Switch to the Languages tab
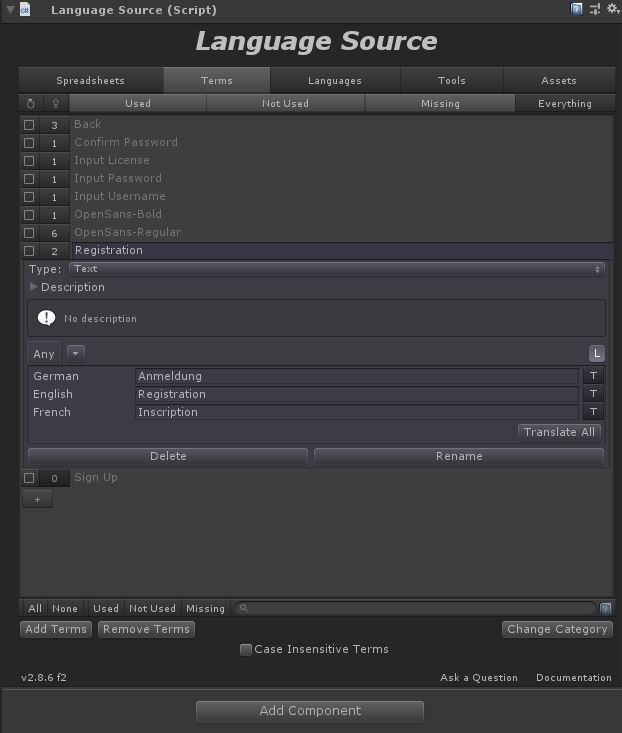The width and height of the screenshot is (622, 733). tap(335, 81)
